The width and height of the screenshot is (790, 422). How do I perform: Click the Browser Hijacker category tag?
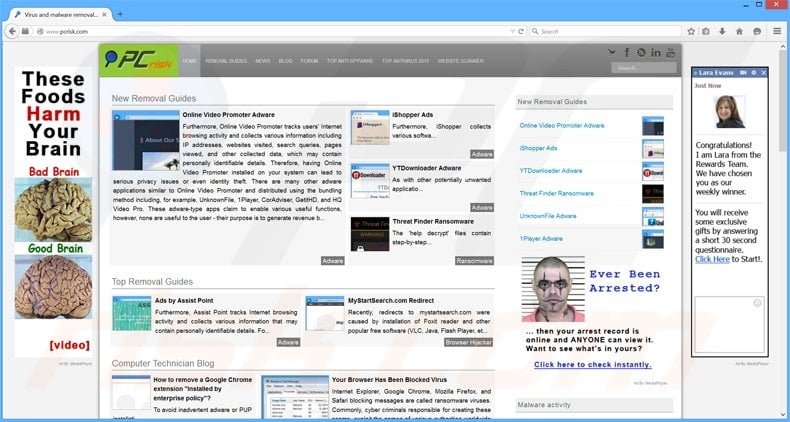[x=469, y=342]
